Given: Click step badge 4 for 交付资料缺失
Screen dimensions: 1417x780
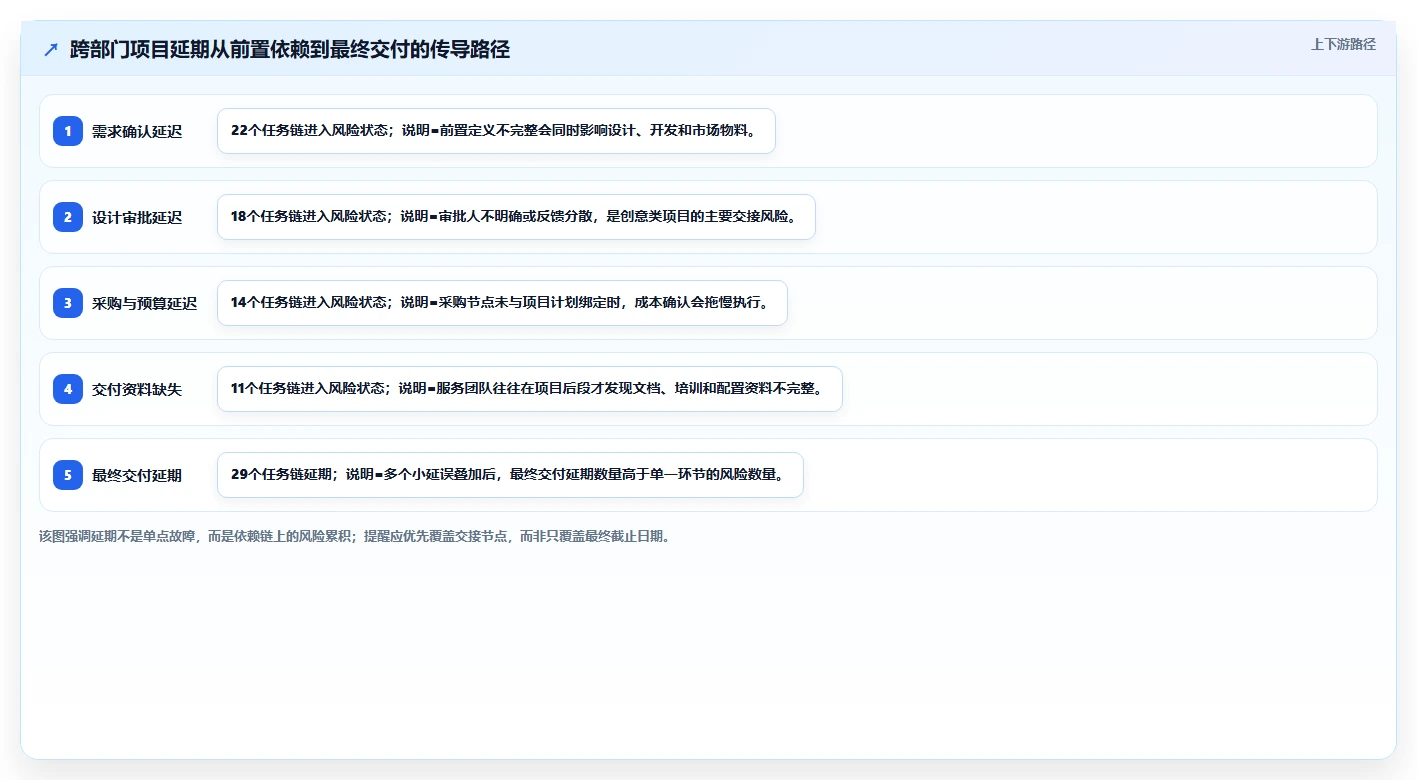Looking at the screenshot, I should tap(68, 389).
